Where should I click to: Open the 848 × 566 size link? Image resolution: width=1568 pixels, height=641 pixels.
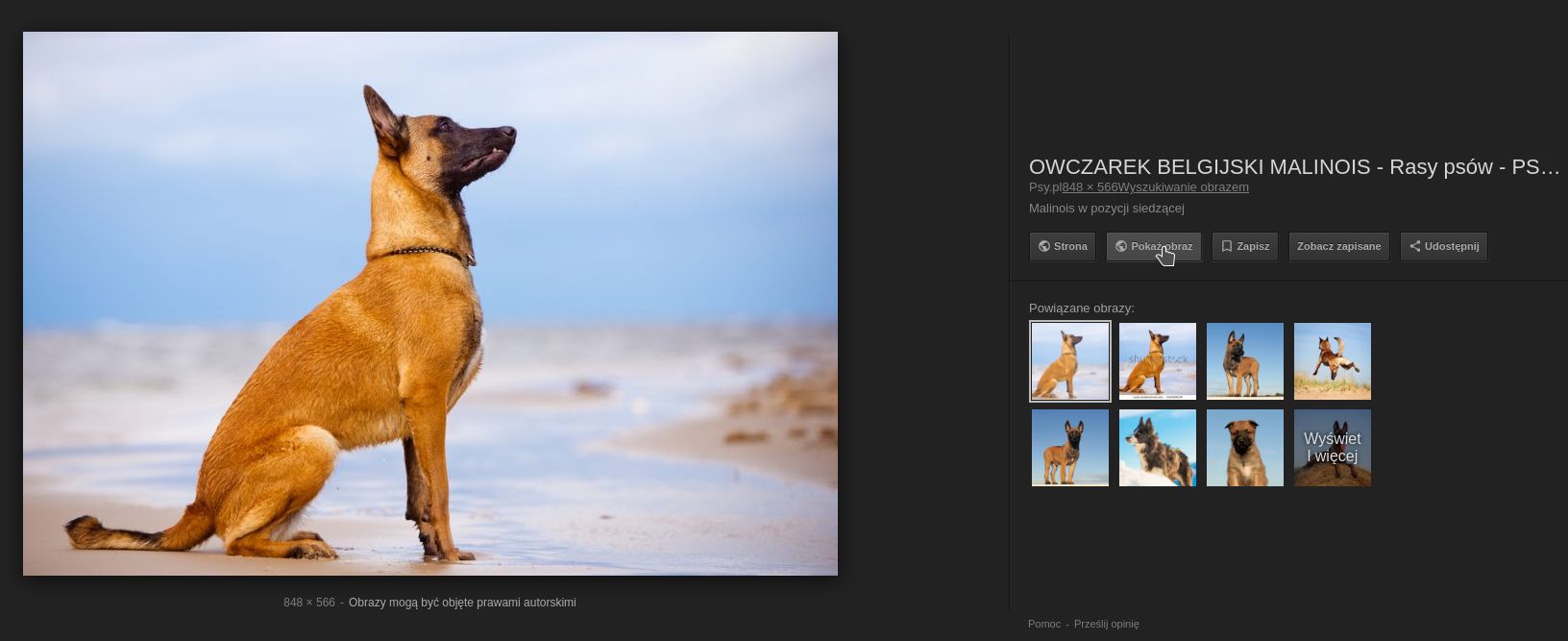pos(1090,187)
